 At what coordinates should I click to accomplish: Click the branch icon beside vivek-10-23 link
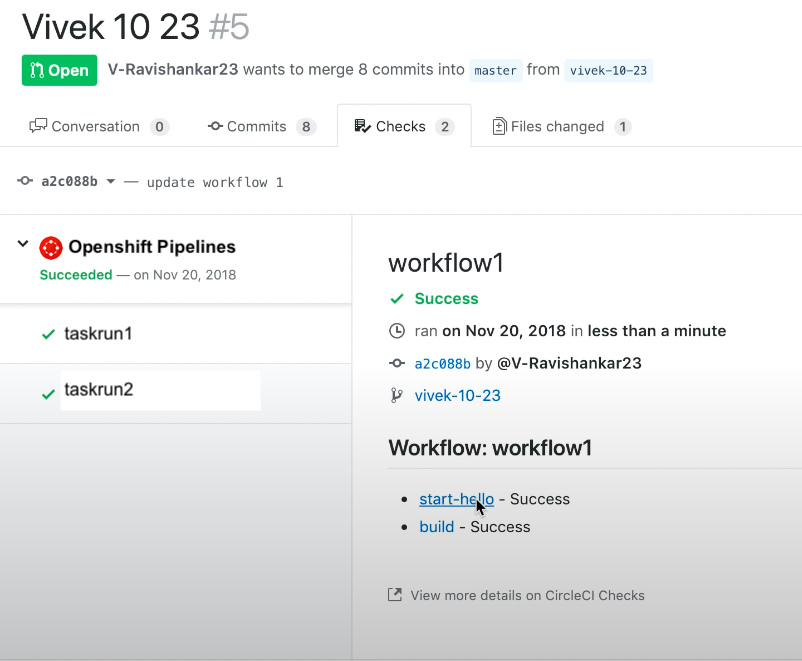point(397,395)
